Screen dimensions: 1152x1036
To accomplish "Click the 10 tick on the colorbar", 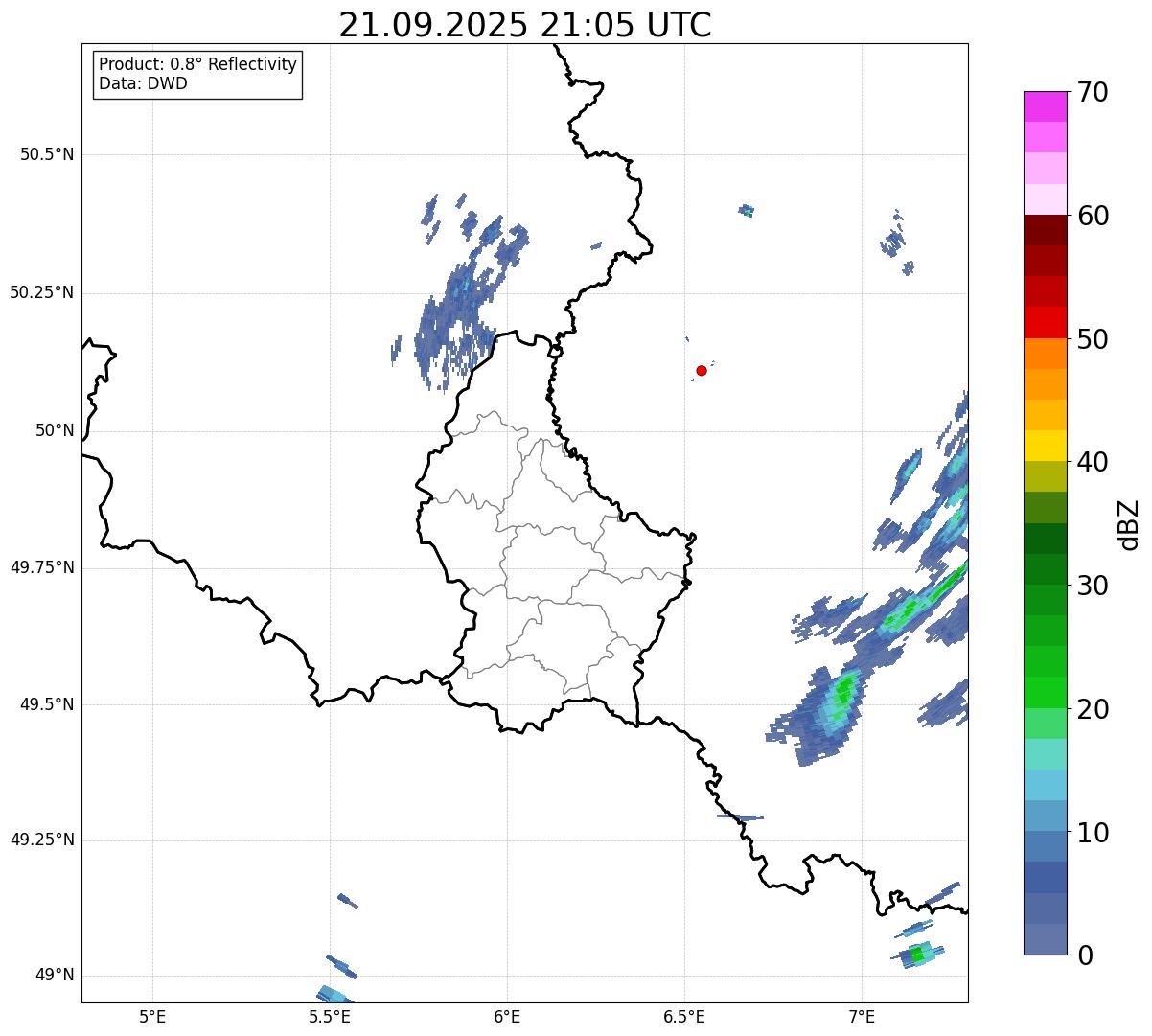I will (x=1093, y=833).
